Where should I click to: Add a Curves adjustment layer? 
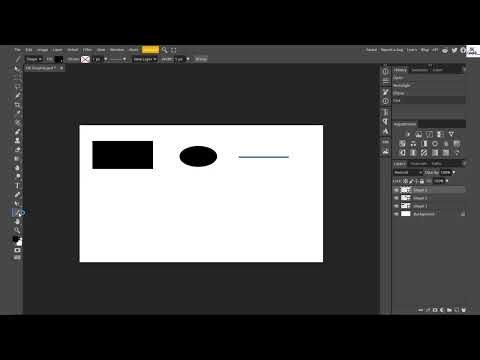(429, 134)
